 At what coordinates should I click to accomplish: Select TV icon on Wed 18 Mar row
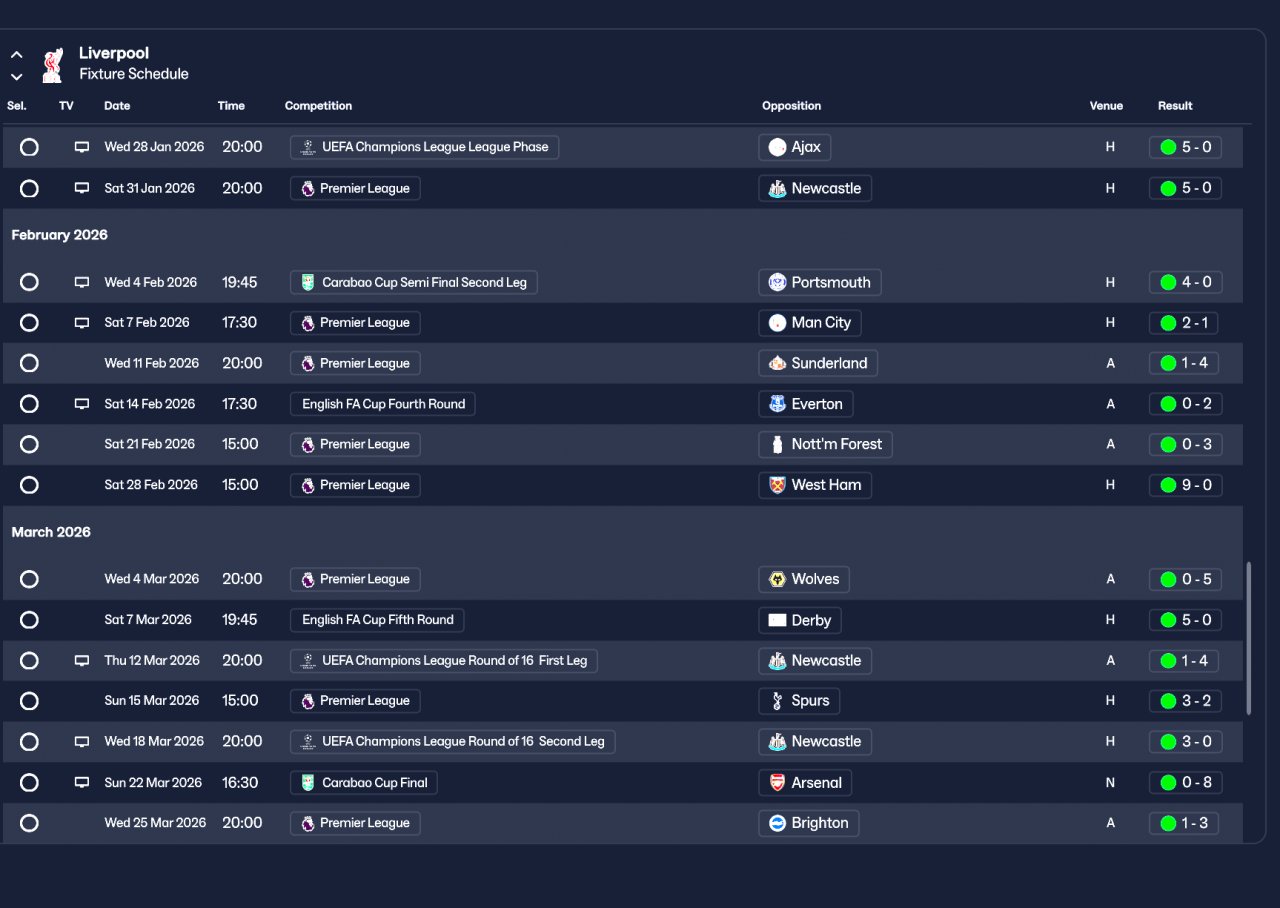(82, 741)
